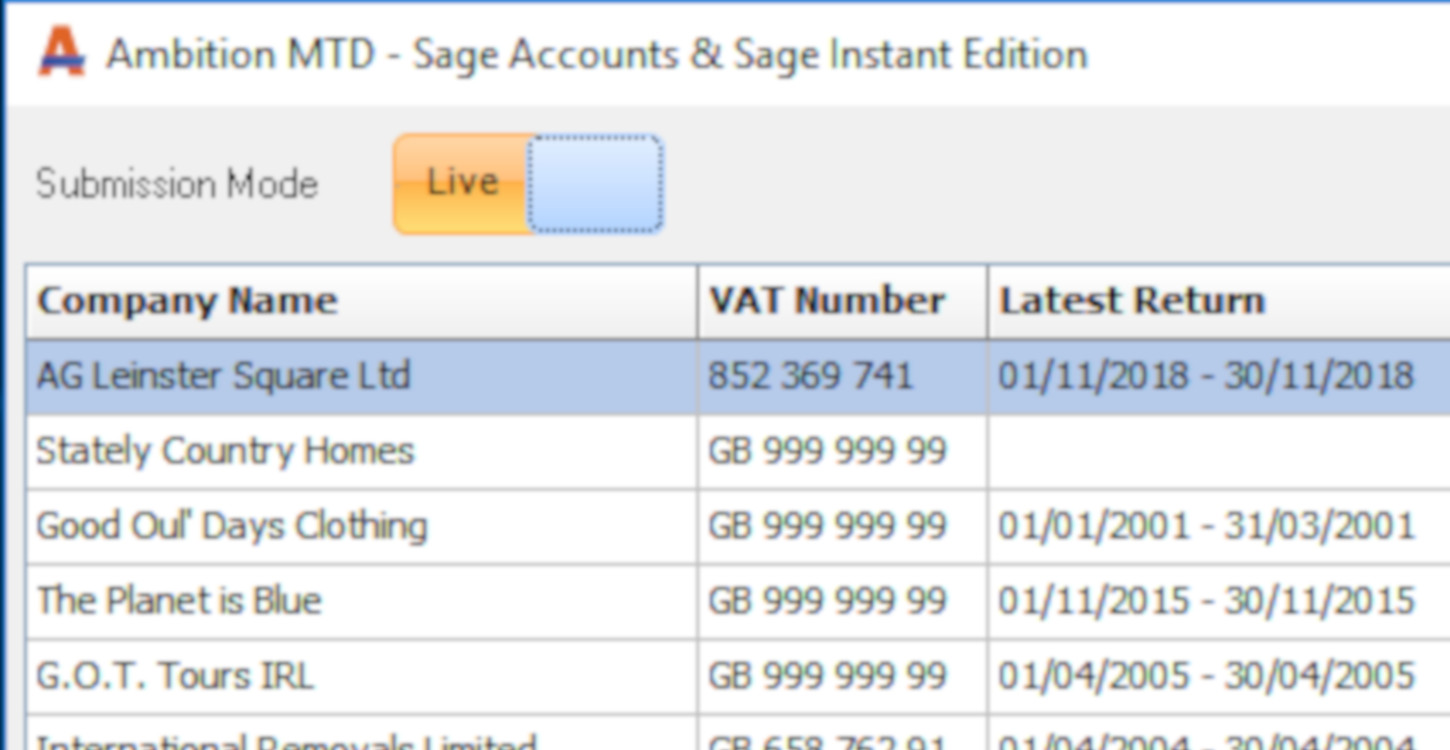Choose Good Oul' Days Clothing company
The width and height of the screenshot is (1450, 750).
[232, 526]
